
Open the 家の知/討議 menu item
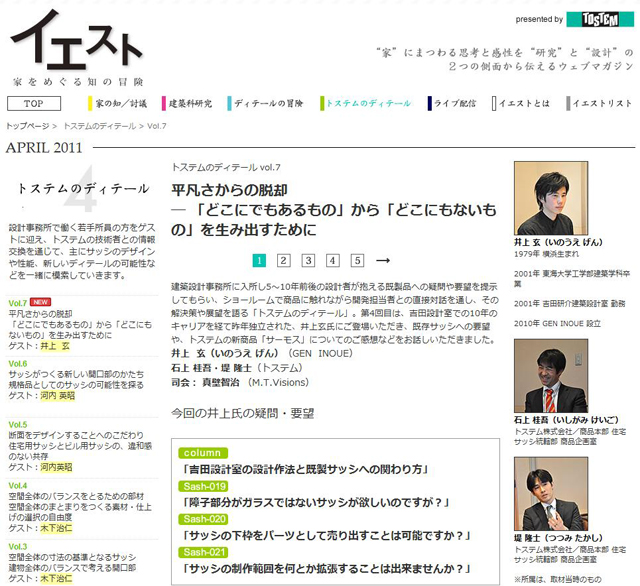(x=121, y=103)
